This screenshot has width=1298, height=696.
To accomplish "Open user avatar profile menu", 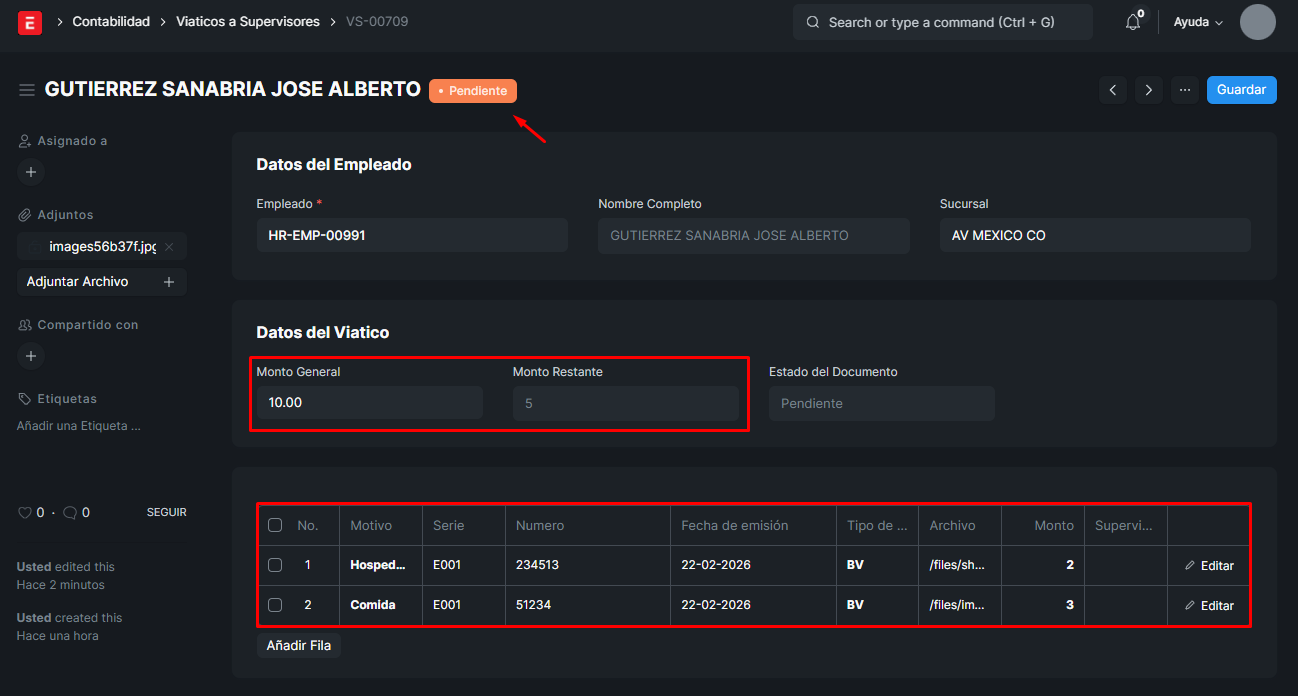I will [x=1257, y=22].
